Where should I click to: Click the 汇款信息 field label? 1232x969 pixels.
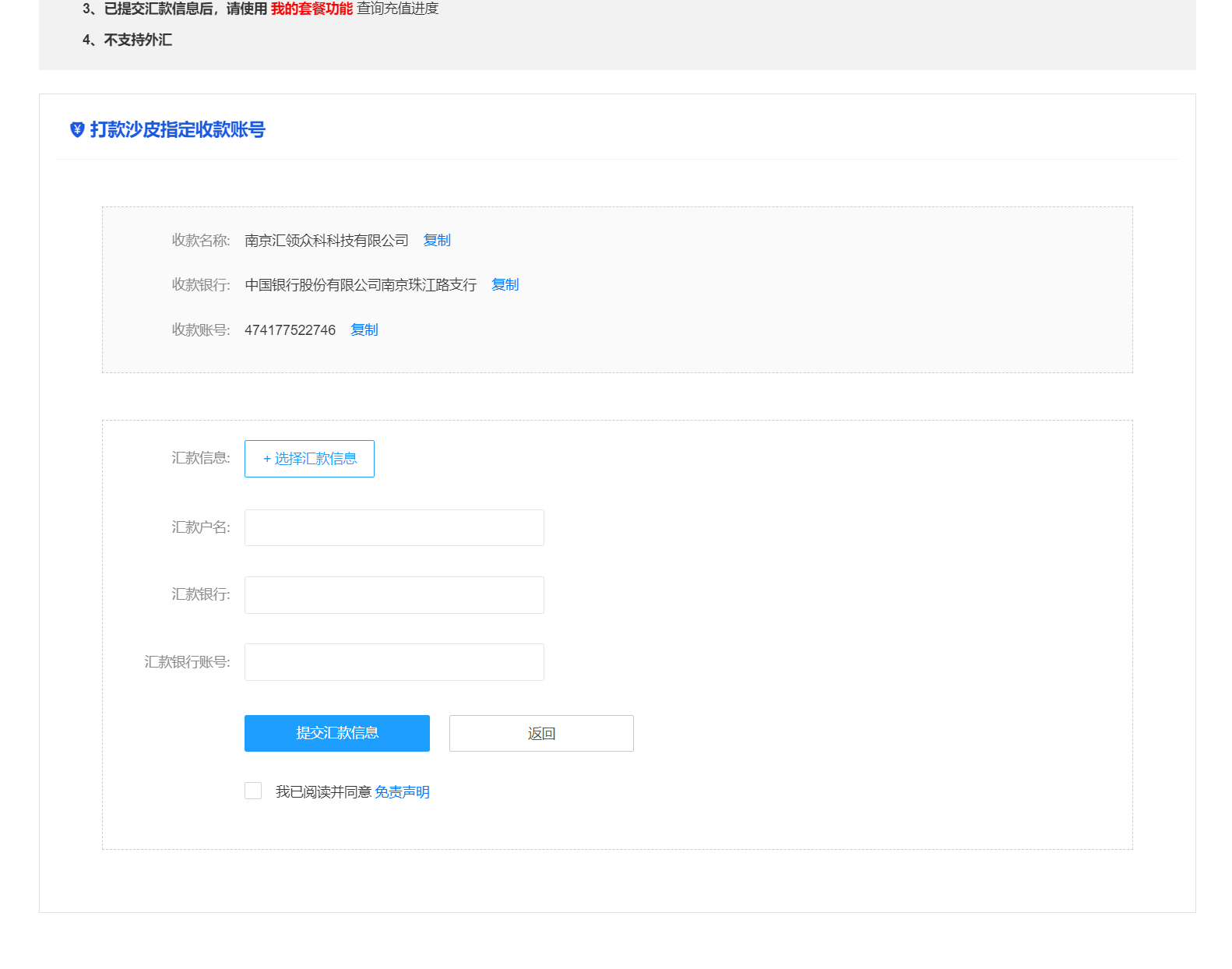point(200,458)
